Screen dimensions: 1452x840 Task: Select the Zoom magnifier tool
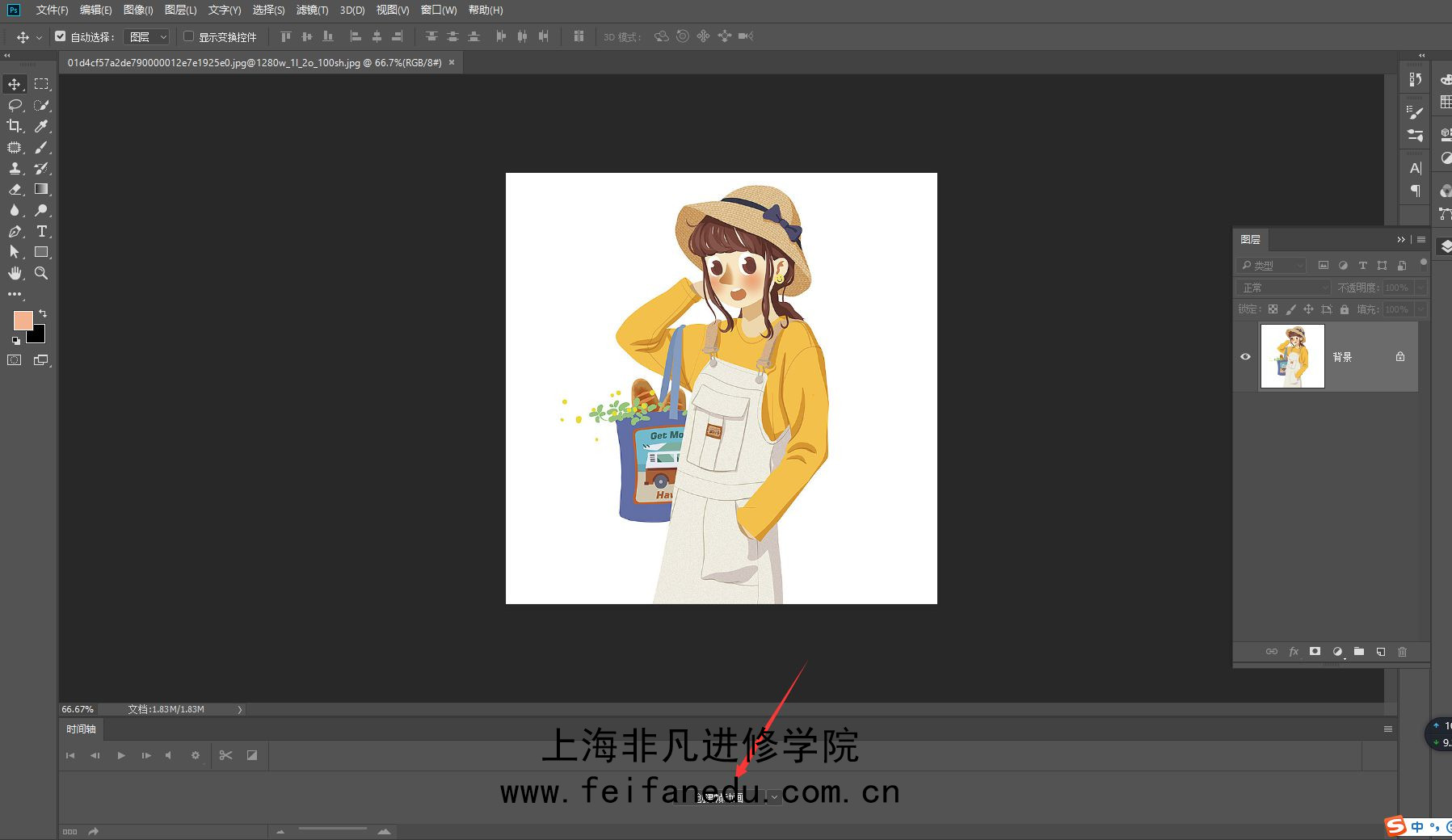[41, 273]
